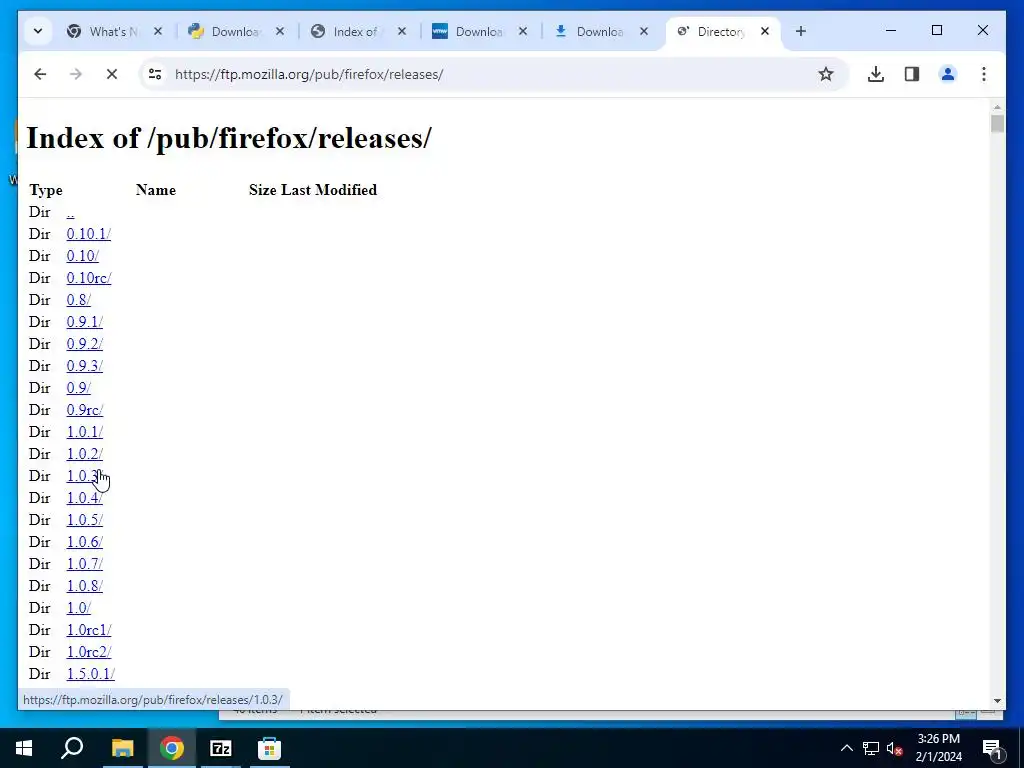
Task: View site information icon in address bar
Action: pyautogui.click(x=155, y=74)
